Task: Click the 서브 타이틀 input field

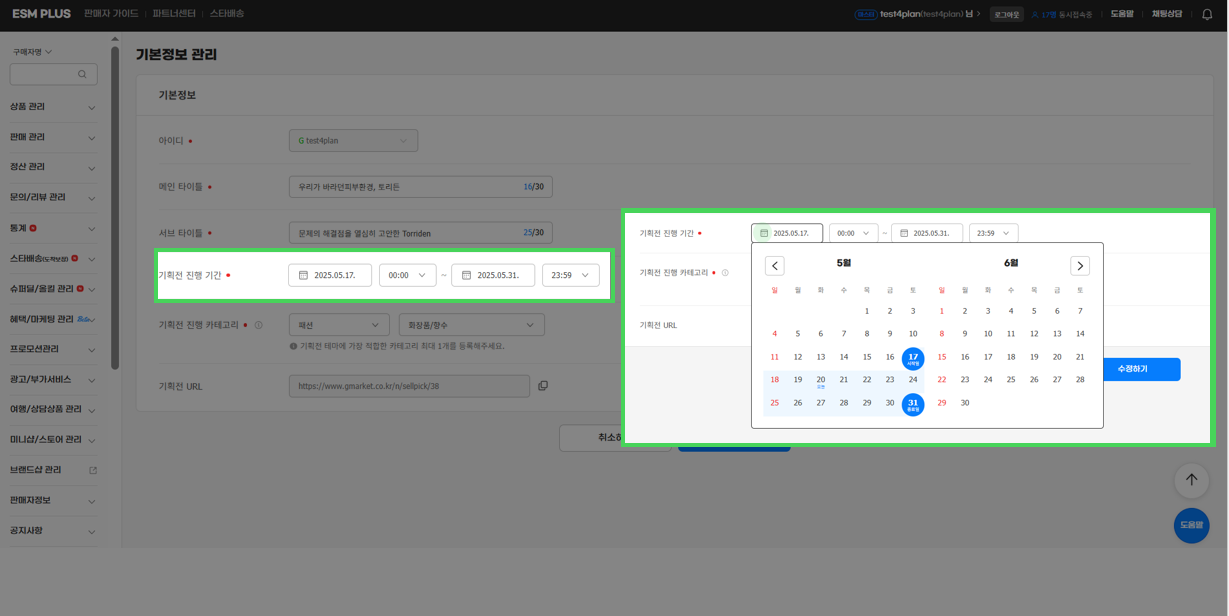Action: click(420, 233)
